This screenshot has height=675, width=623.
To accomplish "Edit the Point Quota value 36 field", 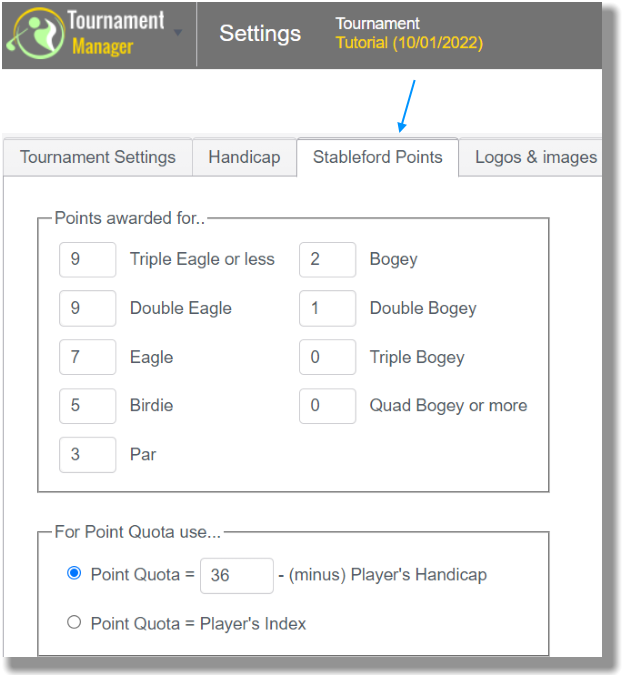I will point(237,576).
